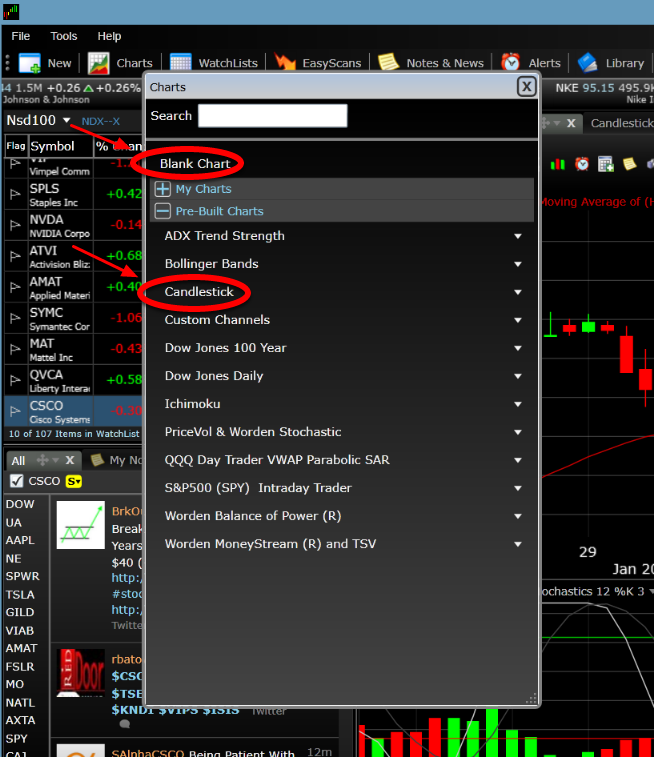Close the All news tab with X
Image resolution: width=654 pixels, height=757 pixels.
tap(70, 460)
